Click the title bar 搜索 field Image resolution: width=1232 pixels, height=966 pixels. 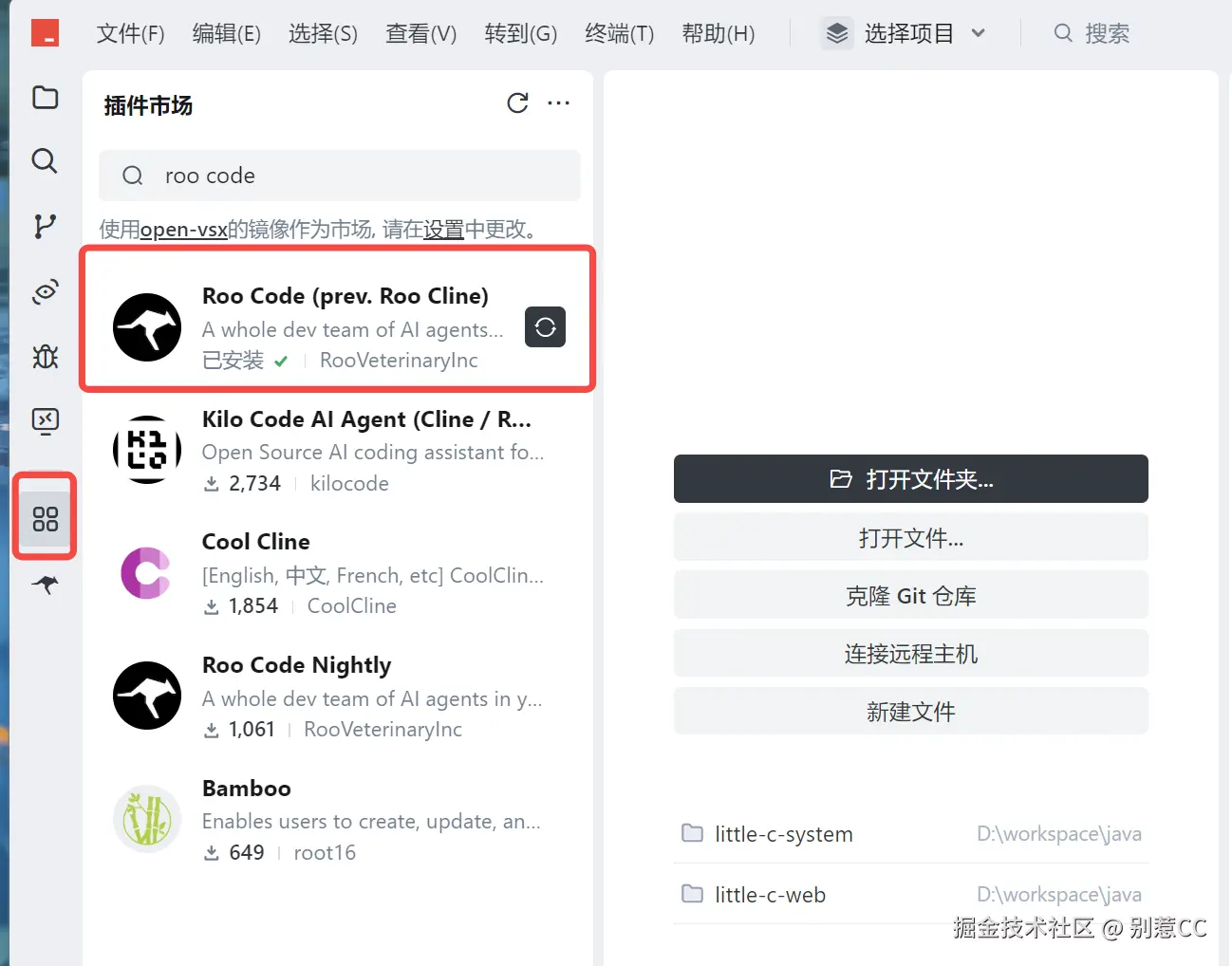tap(1092, 33)
